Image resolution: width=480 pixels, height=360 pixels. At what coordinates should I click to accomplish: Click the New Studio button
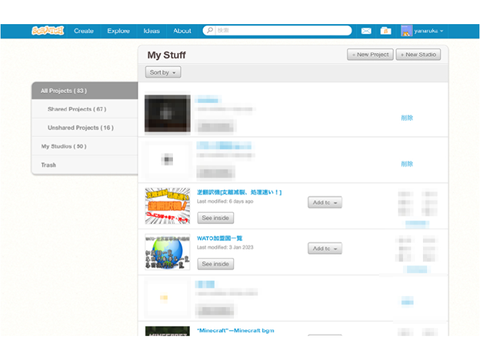pyautogui.click(x=418, y=54)
